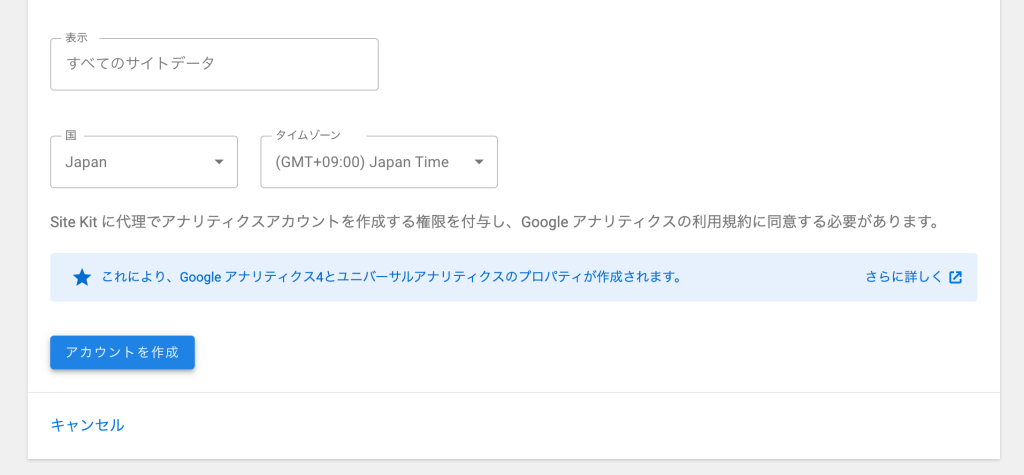Click the blue star icon in the banner

point(82,278)
